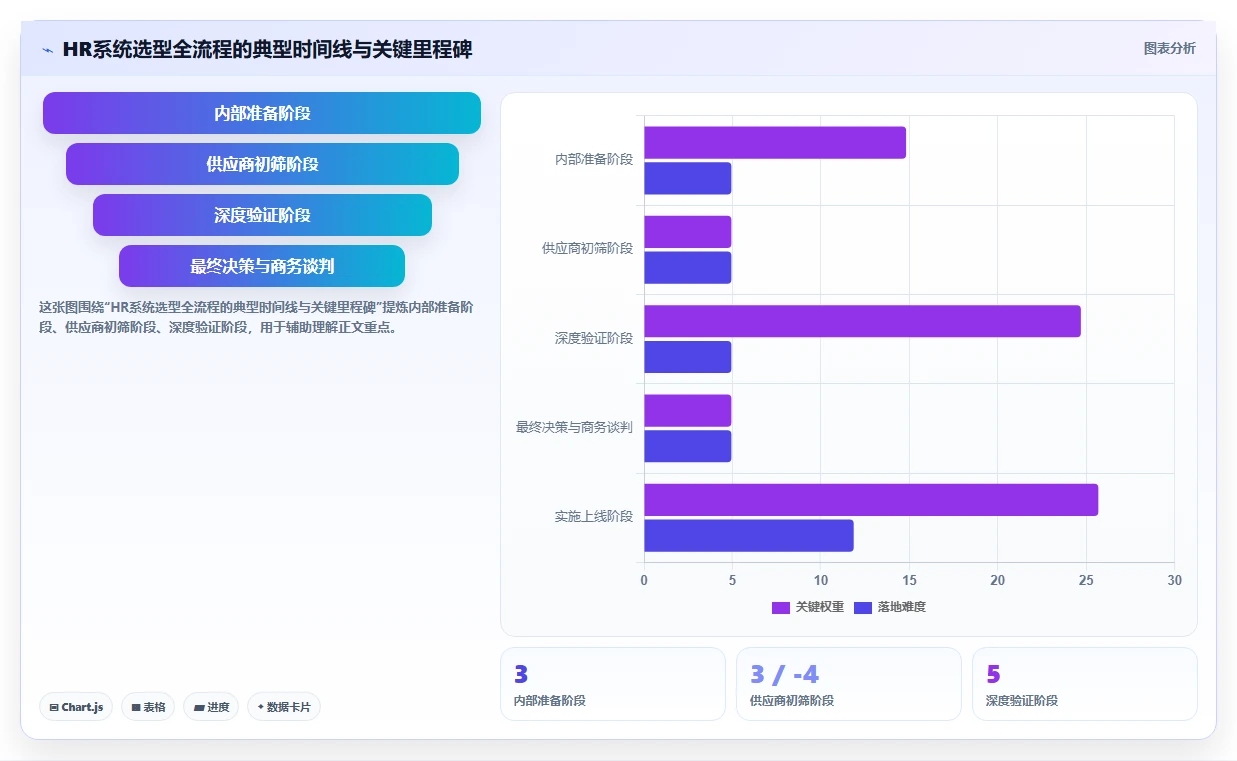Click the 最终决策与商务谈判 axis label
Viewport: 1237px width, 761px height.
coord(574,428)
